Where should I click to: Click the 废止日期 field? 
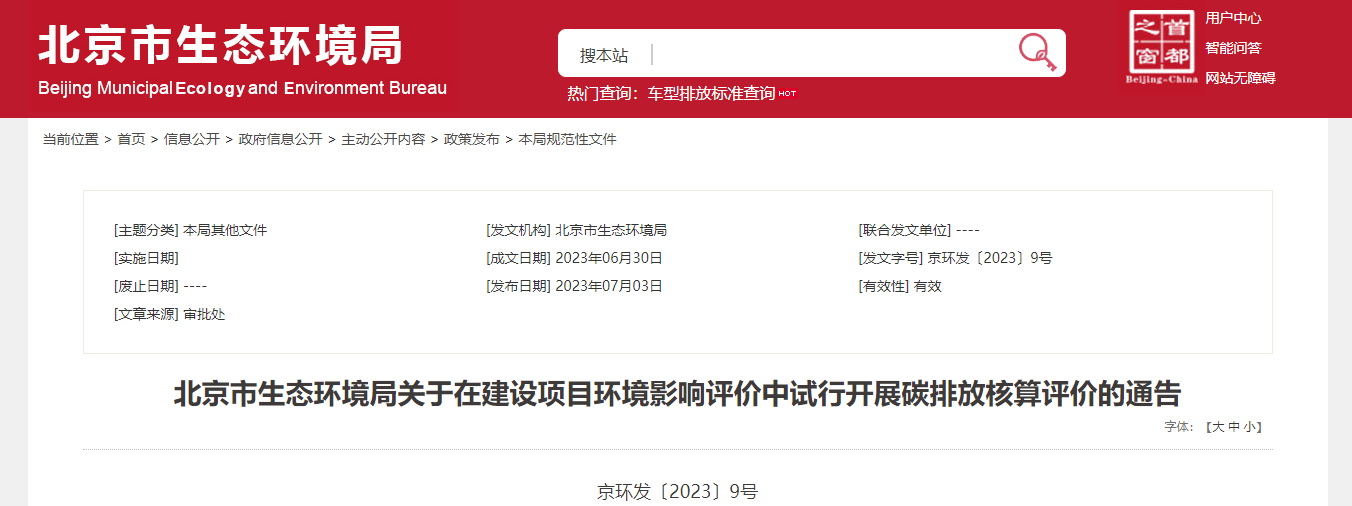pos(160,286)
